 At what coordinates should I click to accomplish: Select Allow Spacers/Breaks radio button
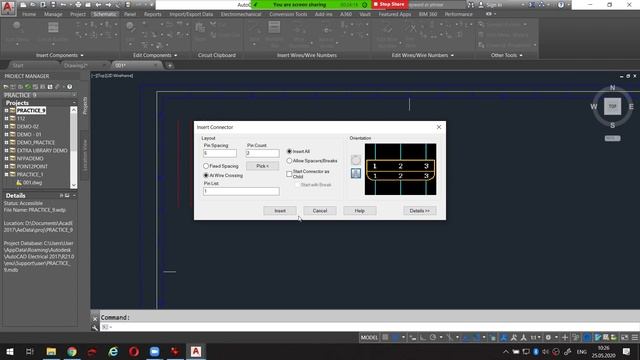[x=289, y=161]
